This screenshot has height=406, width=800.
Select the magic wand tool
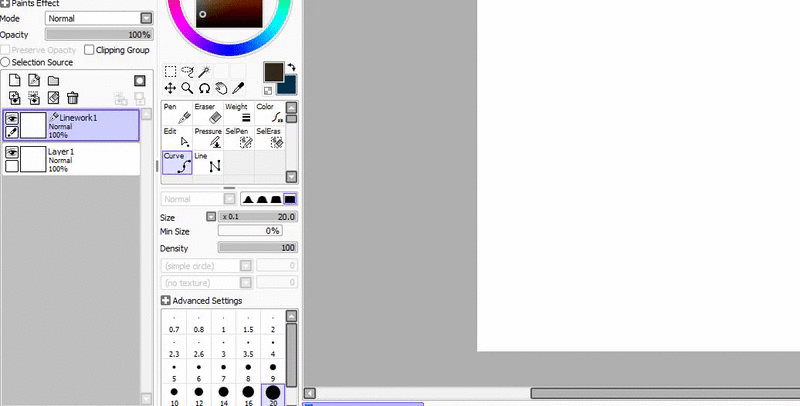pos(204,71)
